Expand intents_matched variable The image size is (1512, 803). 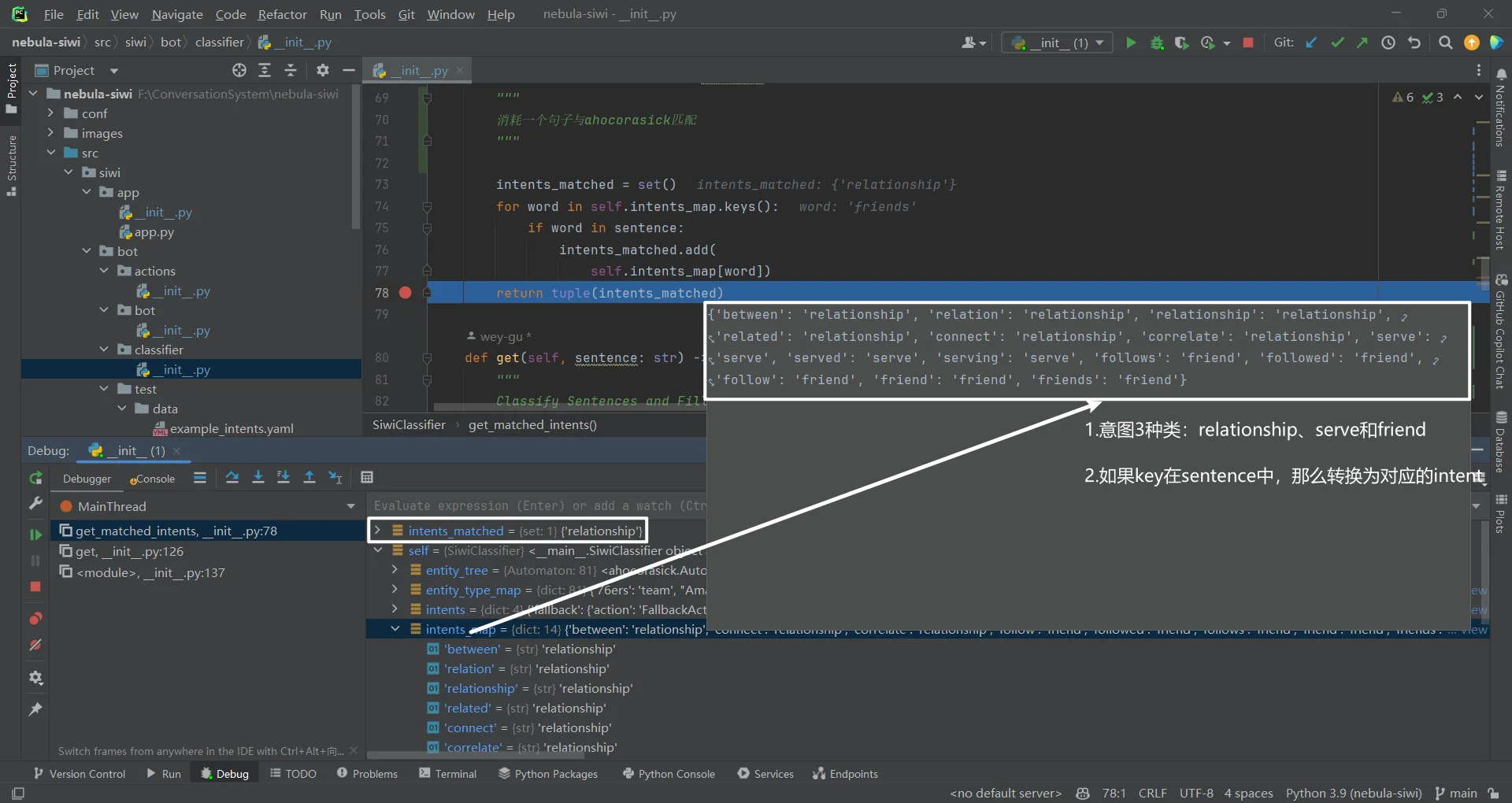tap(377, 531)
